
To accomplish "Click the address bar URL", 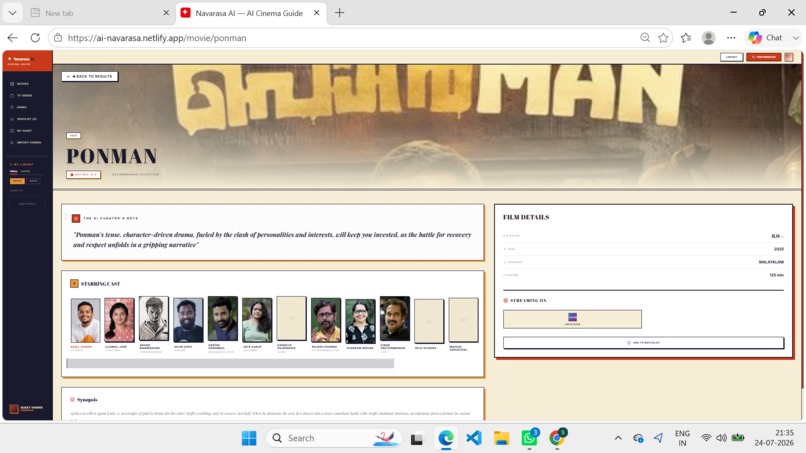I will pos(157,38).
